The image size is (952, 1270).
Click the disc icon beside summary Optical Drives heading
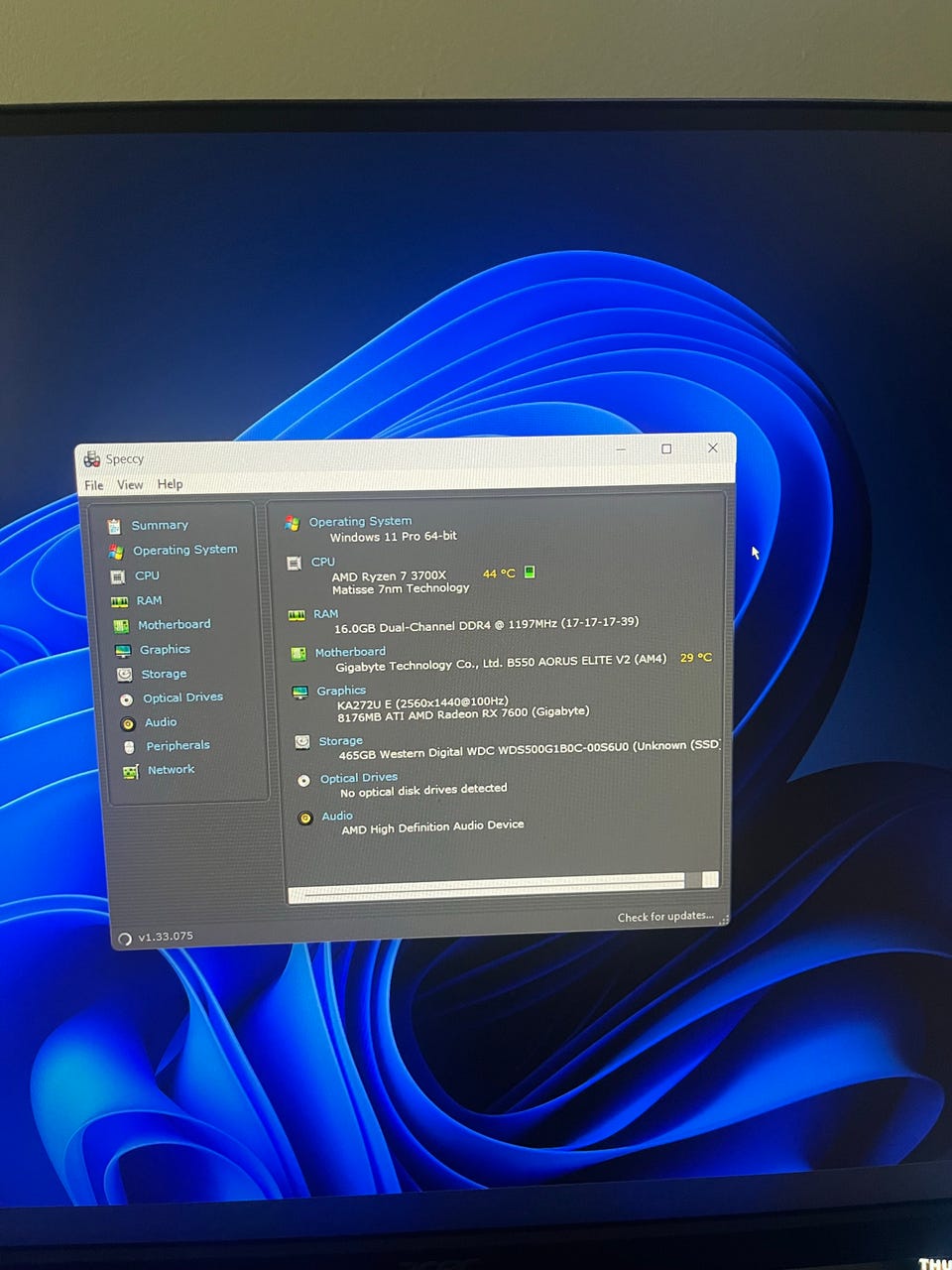click(303, 781)
